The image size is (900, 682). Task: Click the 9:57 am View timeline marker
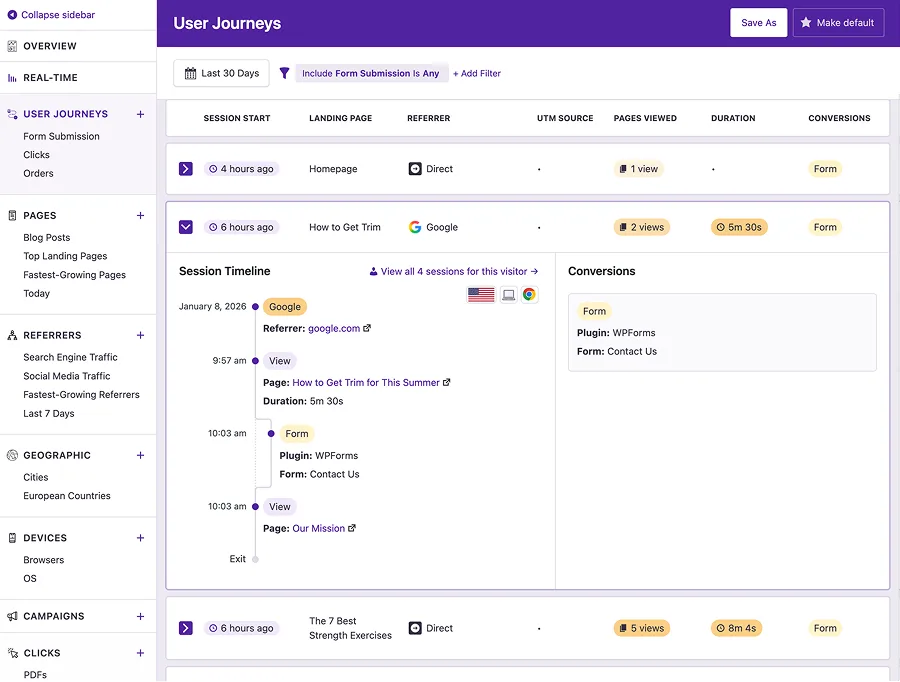pyautogui.click(x=255, y=361)
